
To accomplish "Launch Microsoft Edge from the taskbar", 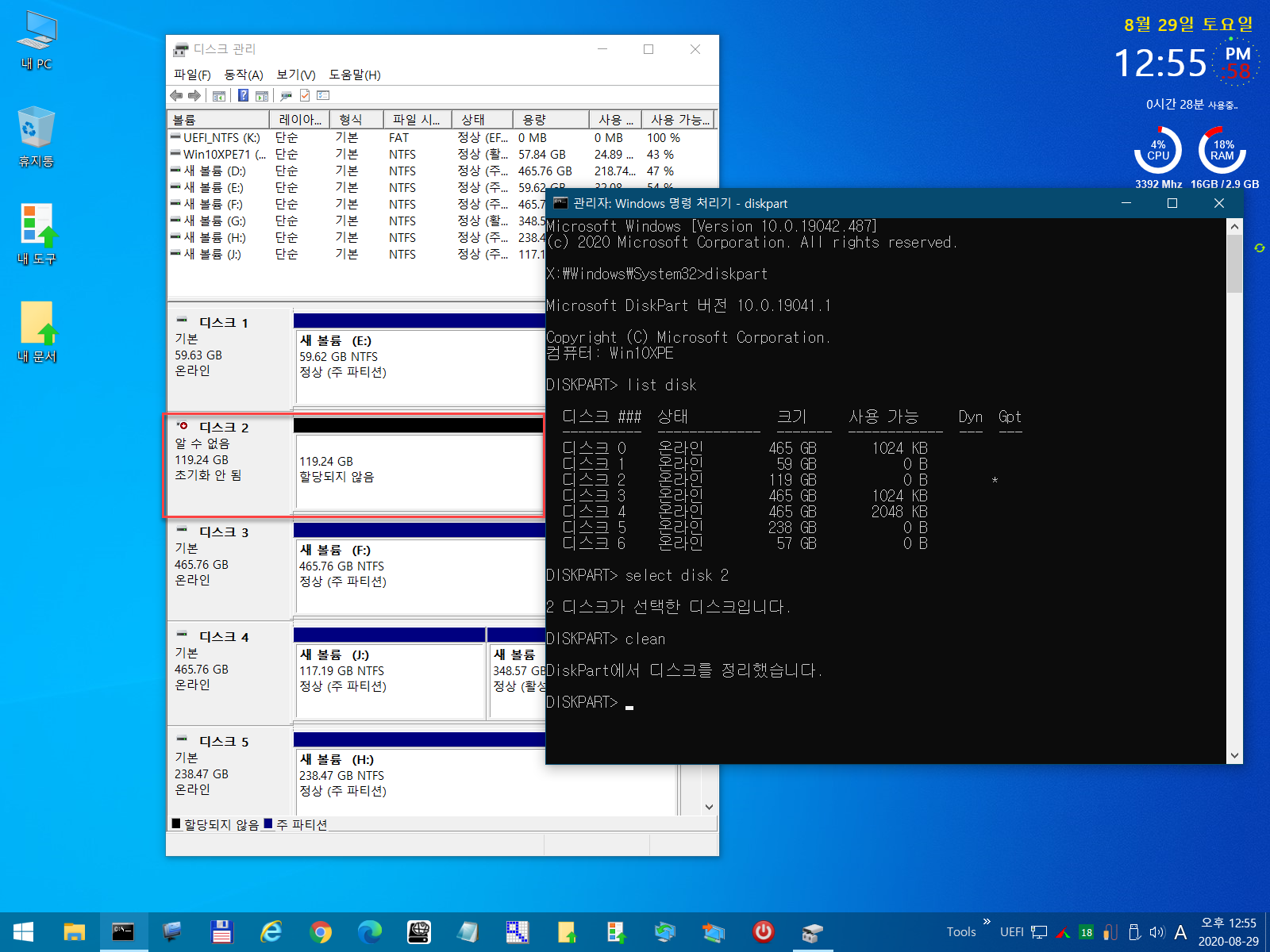I will (x=369, y=932).
